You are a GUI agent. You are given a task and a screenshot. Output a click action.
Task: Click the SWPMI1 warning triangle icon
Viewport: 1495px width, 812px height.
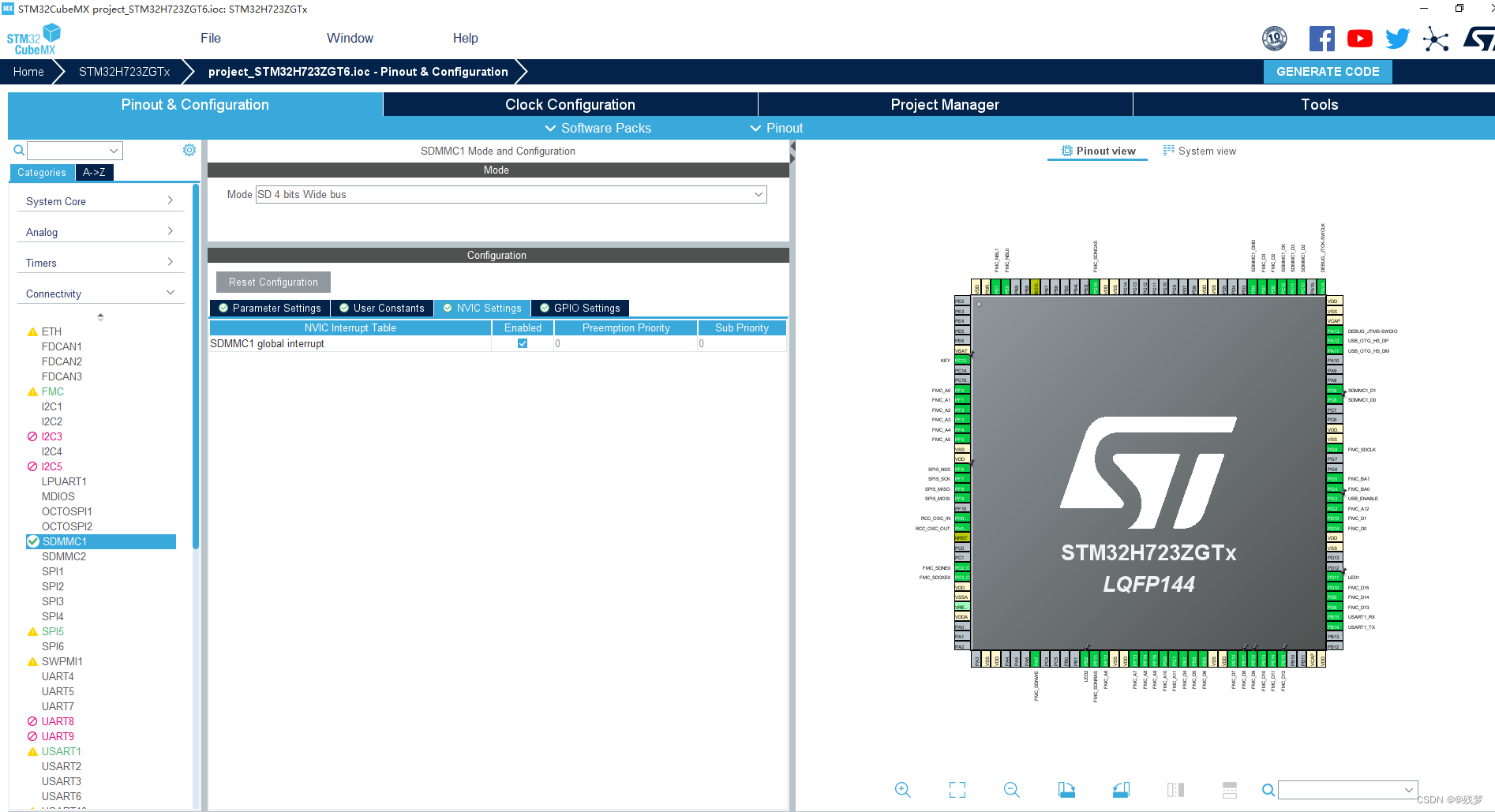click(x=32, y=661)
